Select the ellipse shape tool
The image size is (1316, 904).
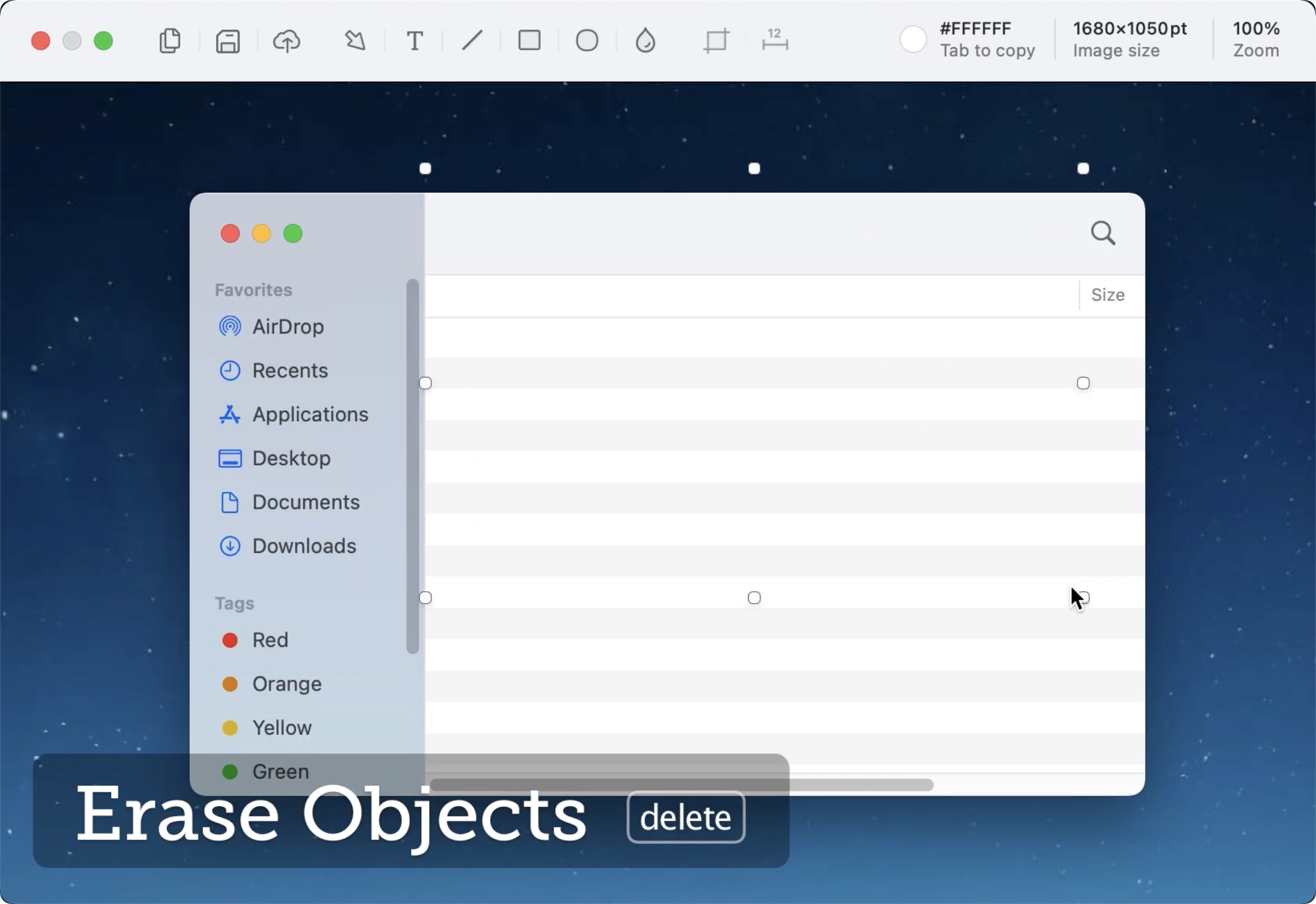click(587, 40)
